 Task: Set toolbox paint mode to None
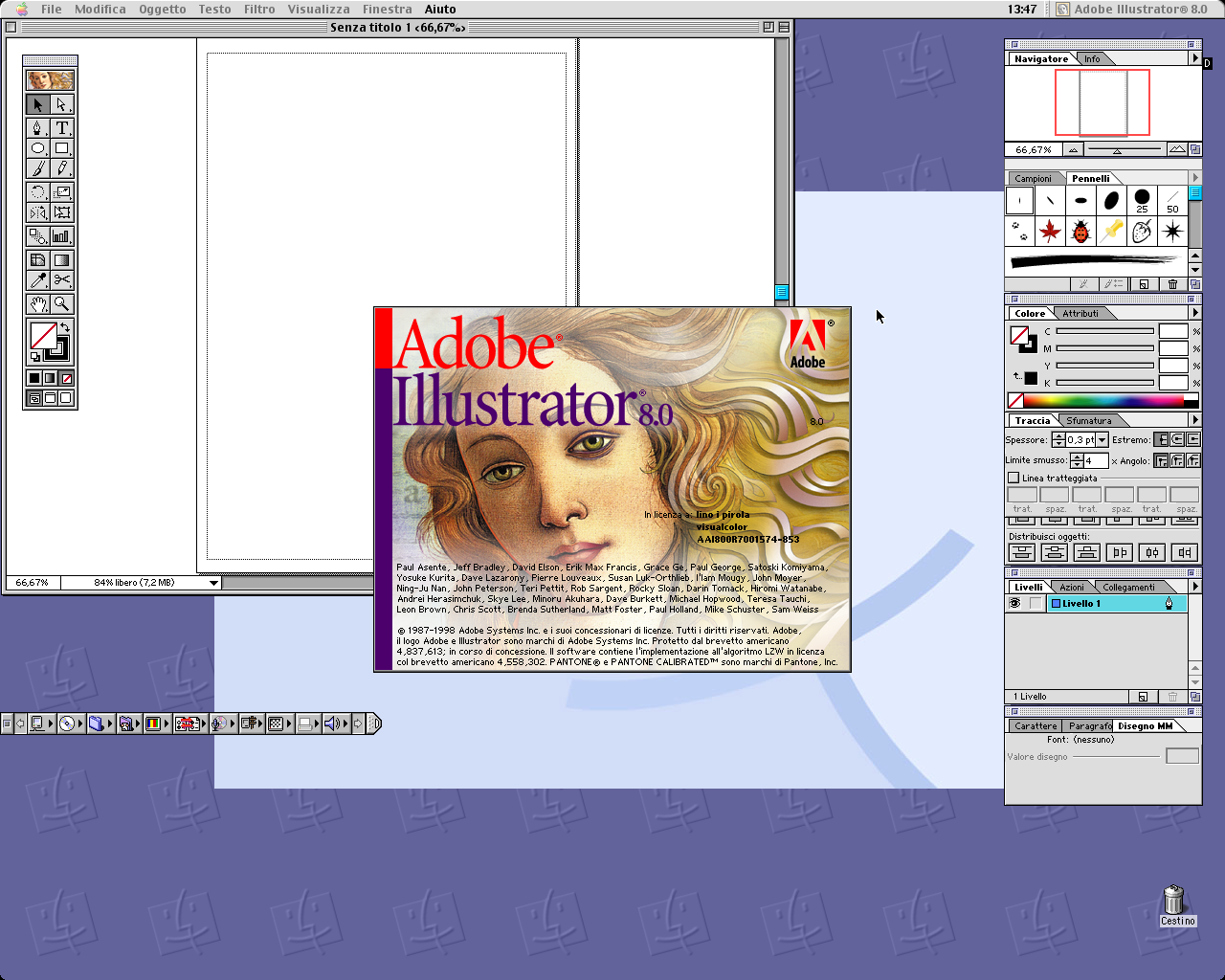coord(66,378)
